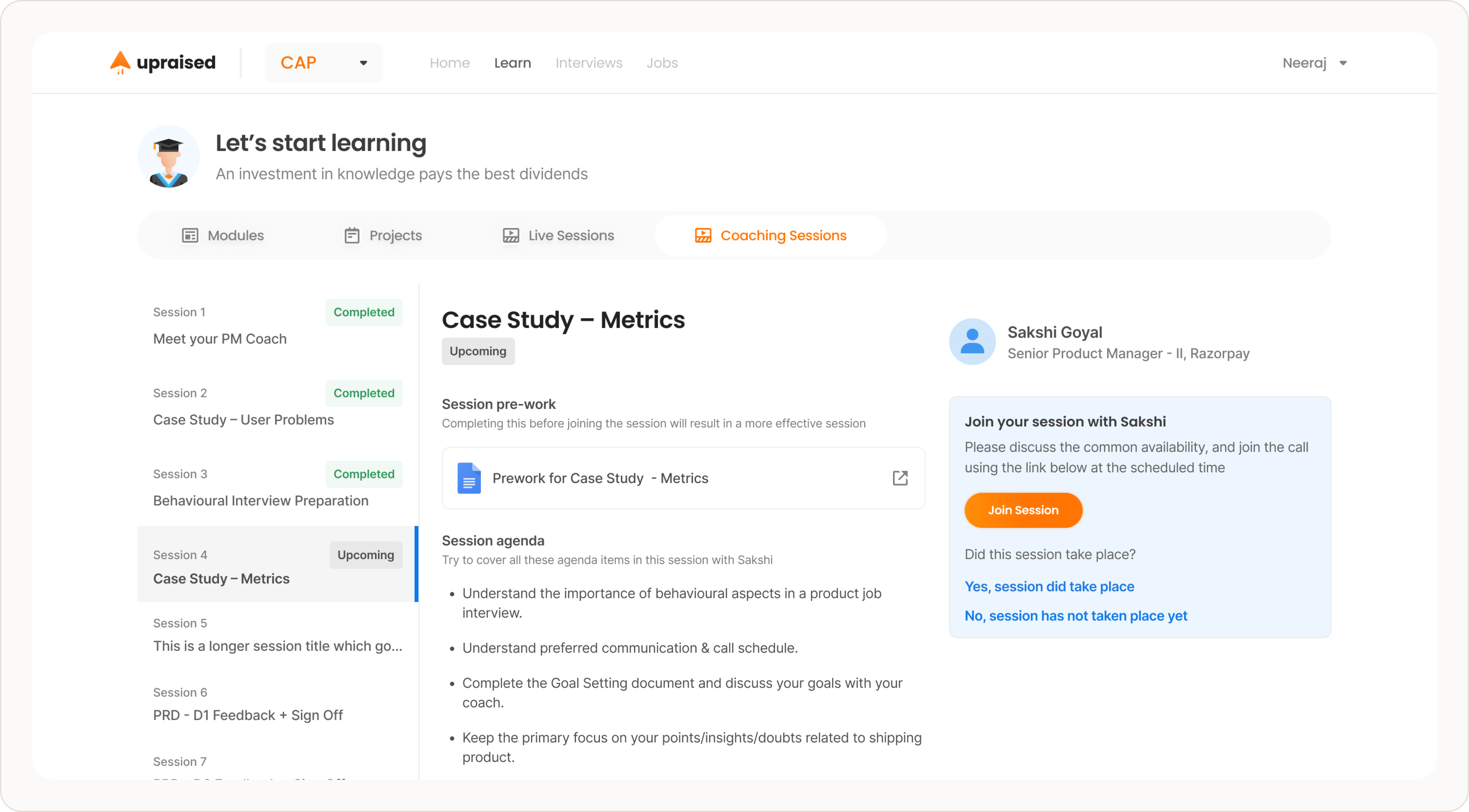This screenshot has width=1469, height=812.
Task: Click the Sakshi Goyal coach name
Action: (1055, 332)
